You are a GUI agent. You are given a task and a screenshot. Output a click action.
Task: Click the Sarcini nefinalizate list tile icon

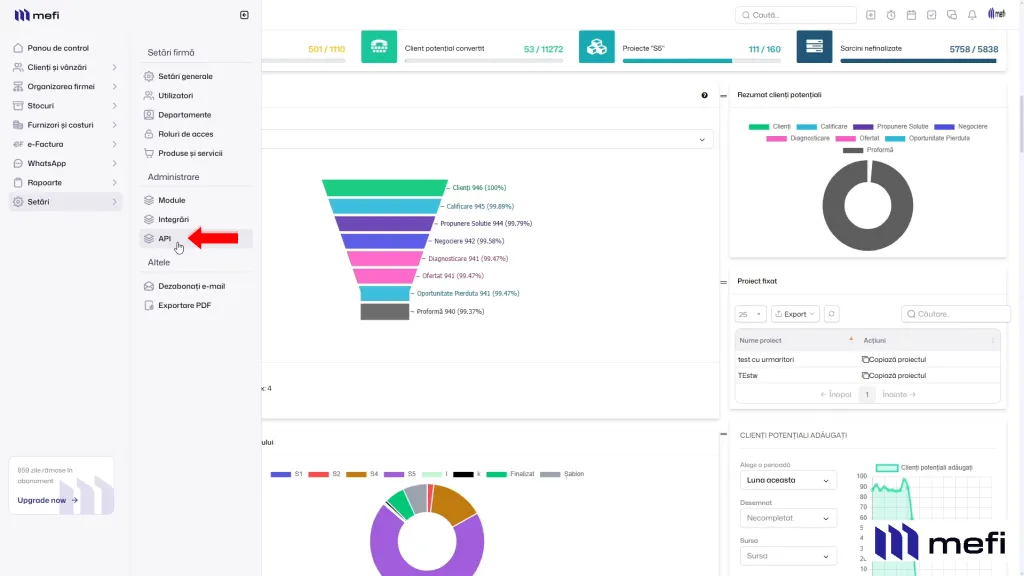814,46
